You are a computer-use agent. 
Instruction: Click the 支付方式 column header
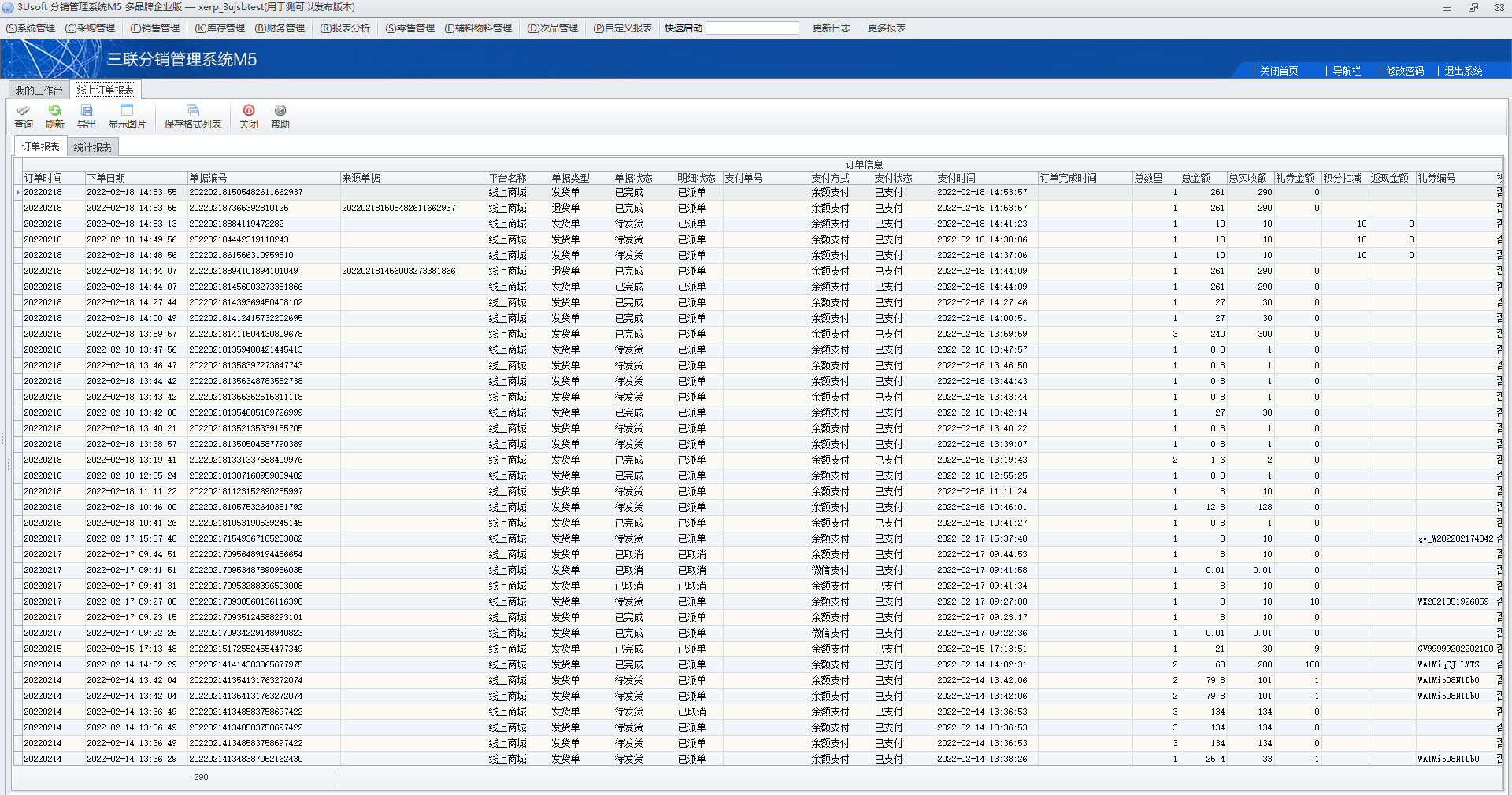tap(840, 178)
